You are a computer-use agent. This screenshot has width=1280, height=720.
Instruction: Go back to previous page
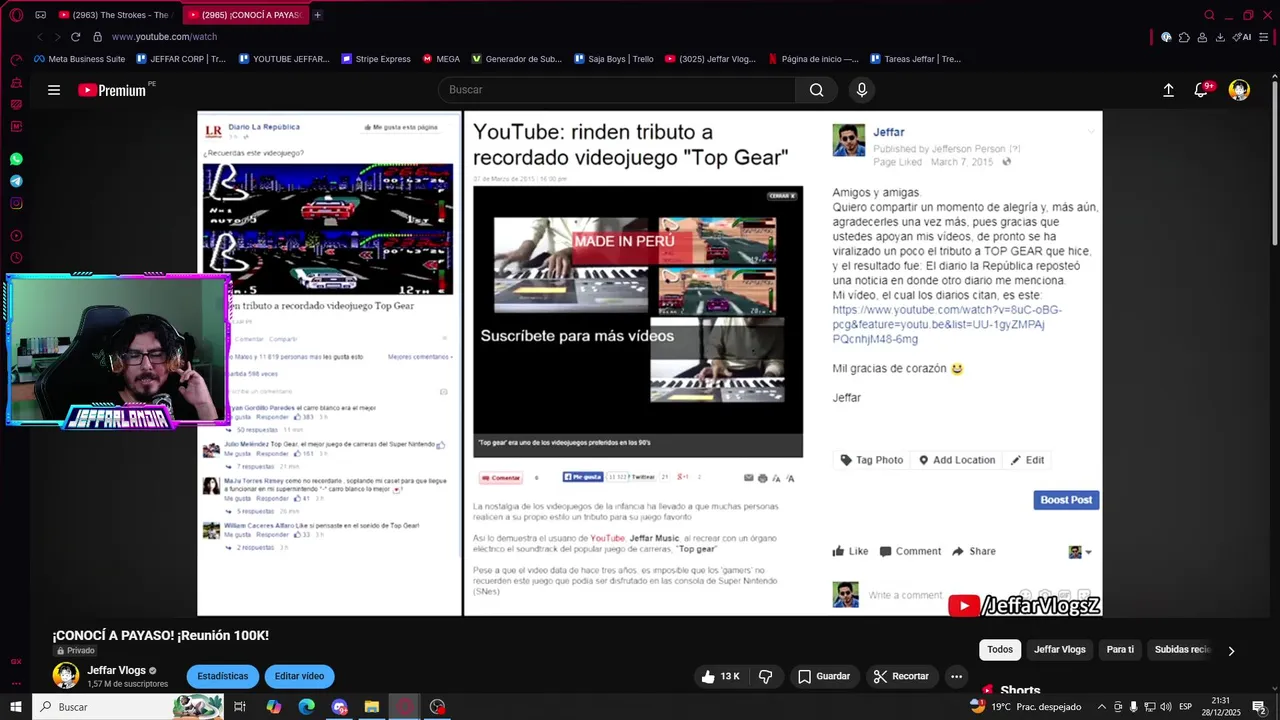click(x=40, y=37)
